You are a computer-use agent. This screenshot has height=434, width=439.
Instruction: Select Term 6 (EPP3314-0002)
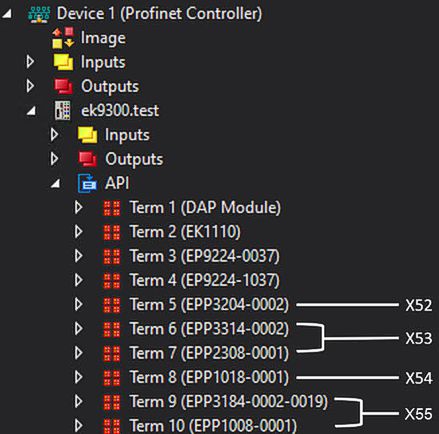209,329
